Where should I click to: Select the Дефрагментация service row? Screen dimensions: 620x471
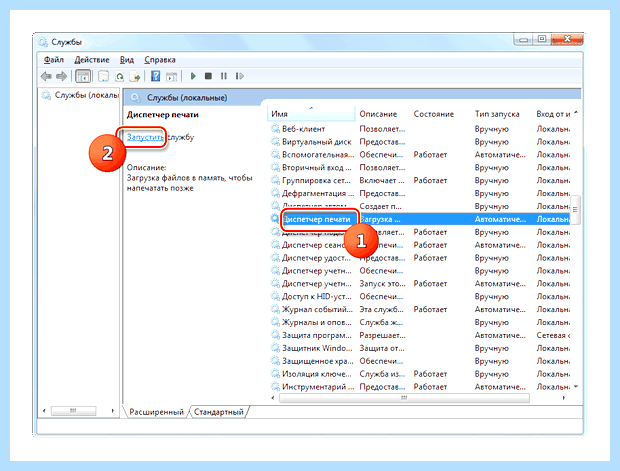(420, 193)
